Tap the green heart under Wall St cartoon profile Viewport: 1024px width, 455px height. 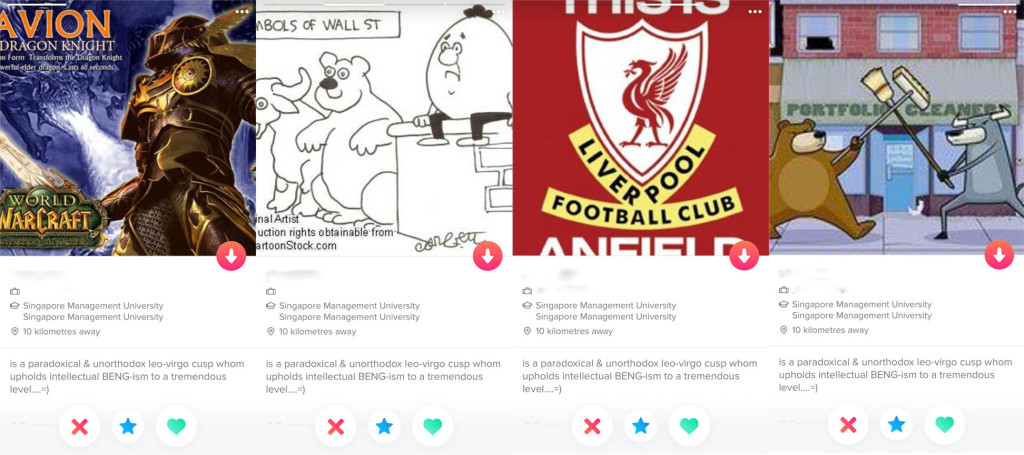432,427
